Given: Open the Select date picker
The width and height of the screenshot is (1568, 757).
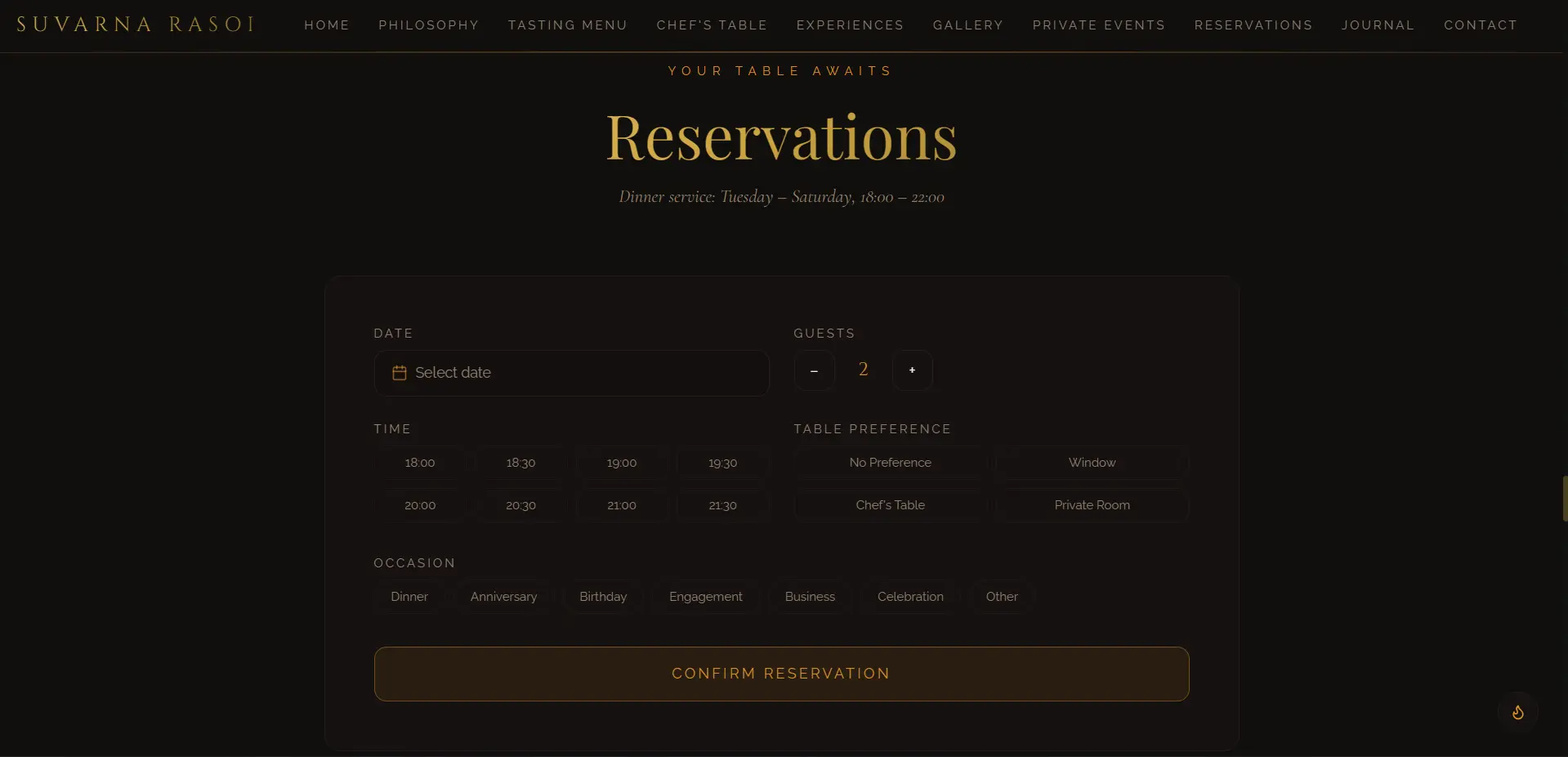Looking at the screenshot, I should tap(570, 373).
